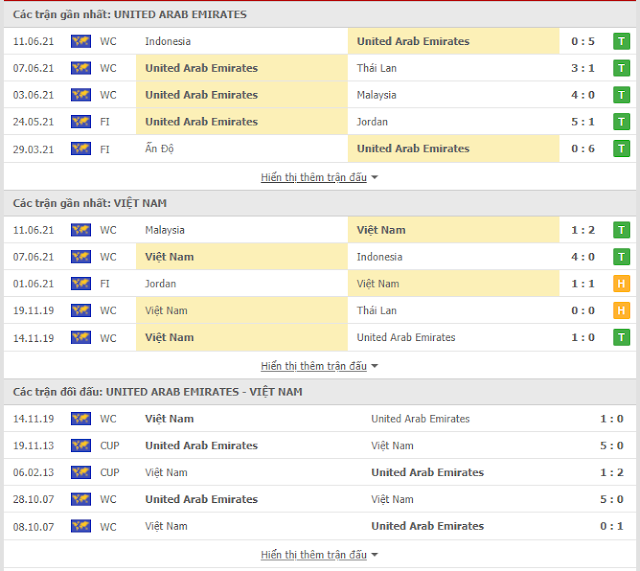
Task: Click the flag icon on the 24.05.21 Jordan match
Action: 81,122
